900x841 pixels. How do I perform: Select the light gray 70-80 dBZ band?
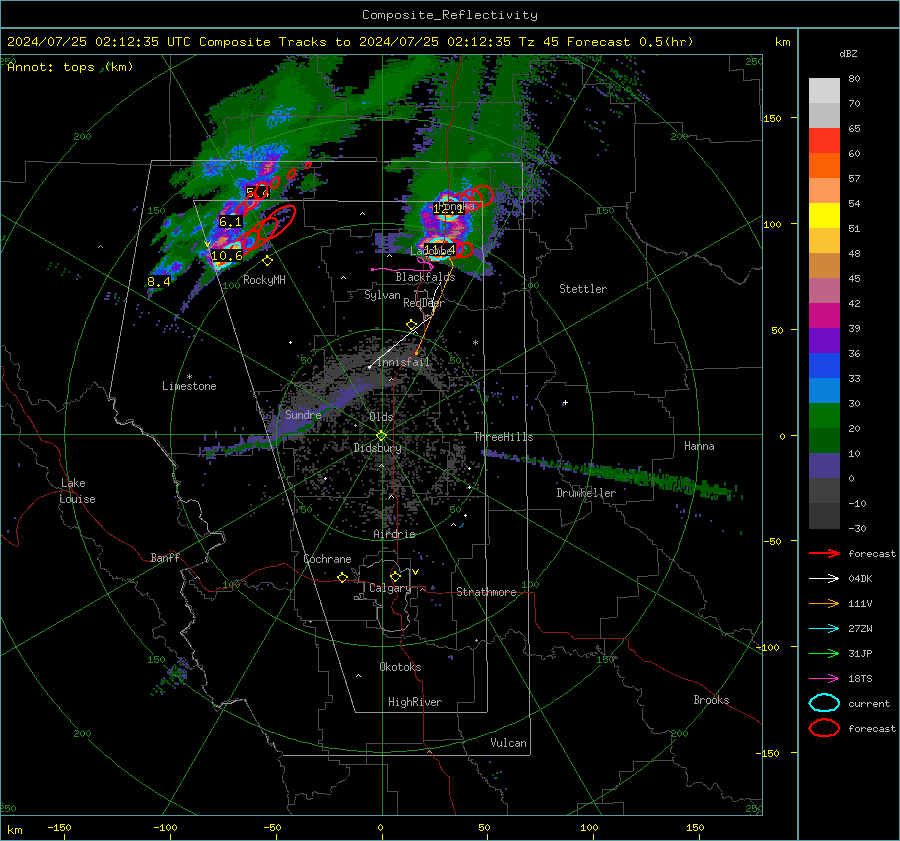824,91
